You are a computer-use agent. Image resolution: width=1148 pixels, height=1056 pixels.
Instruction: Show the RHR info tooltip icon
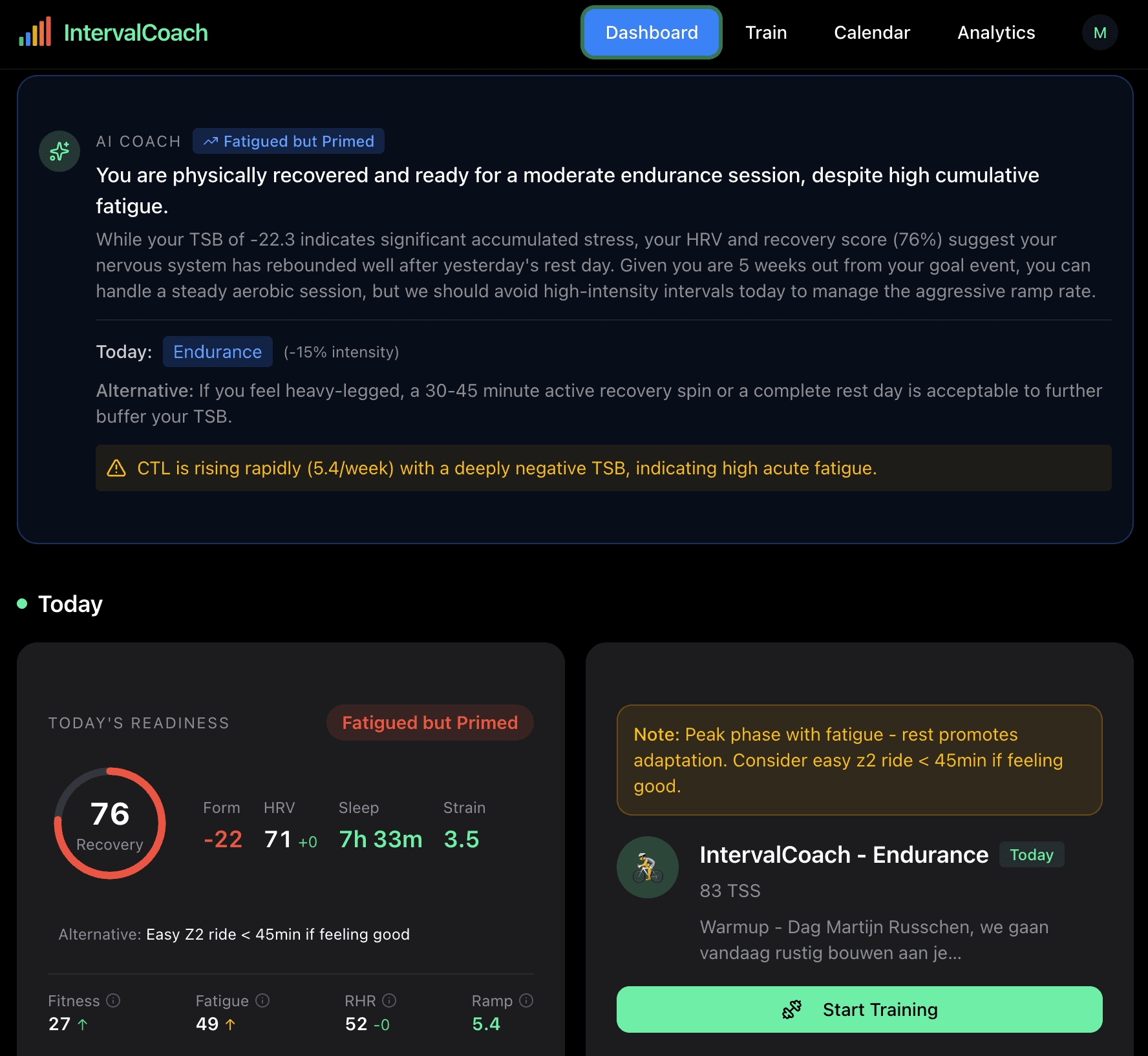click(389, 1000)
